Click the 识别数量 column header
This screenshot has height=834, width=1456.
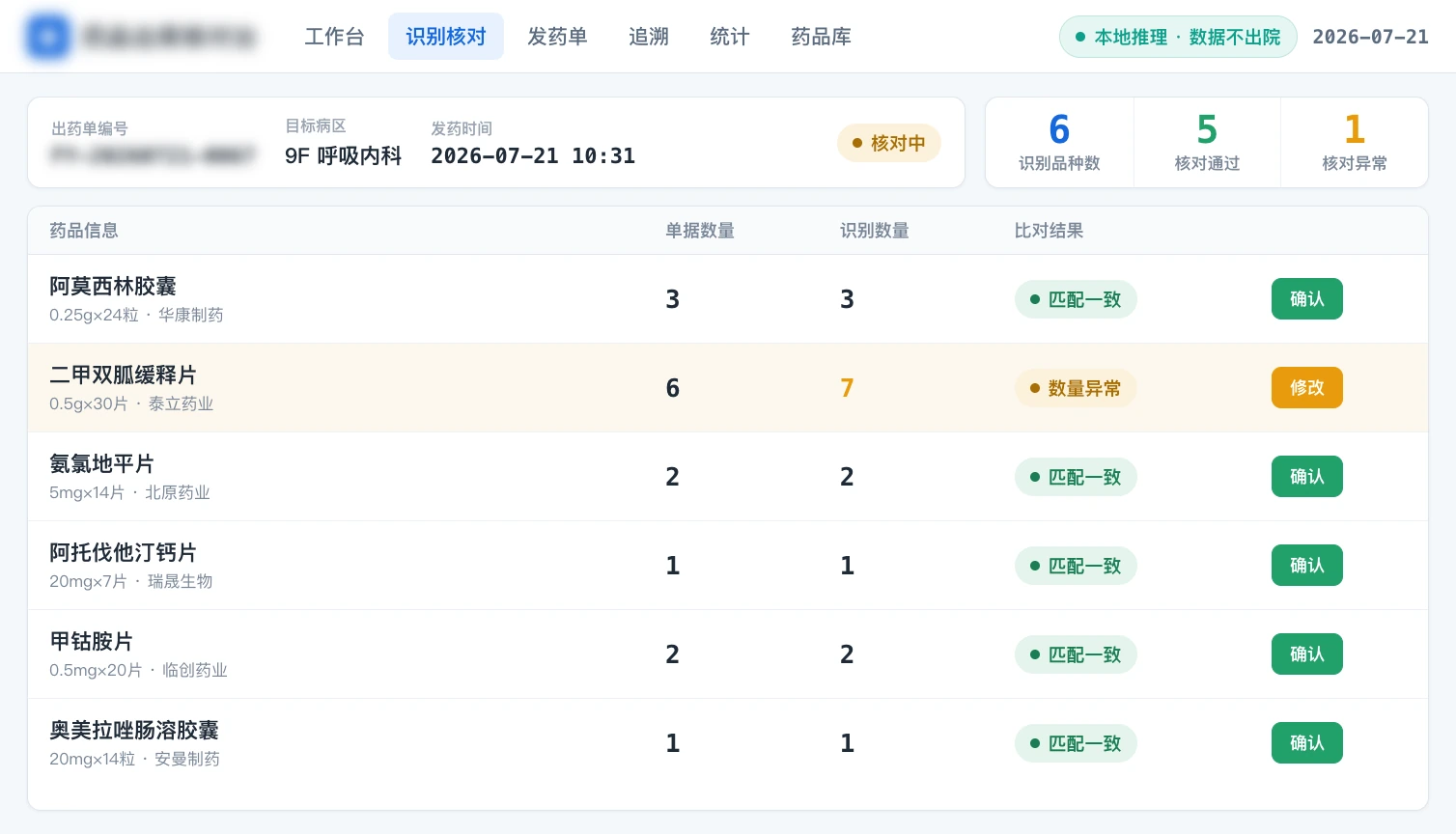click(x=875, y=231)
